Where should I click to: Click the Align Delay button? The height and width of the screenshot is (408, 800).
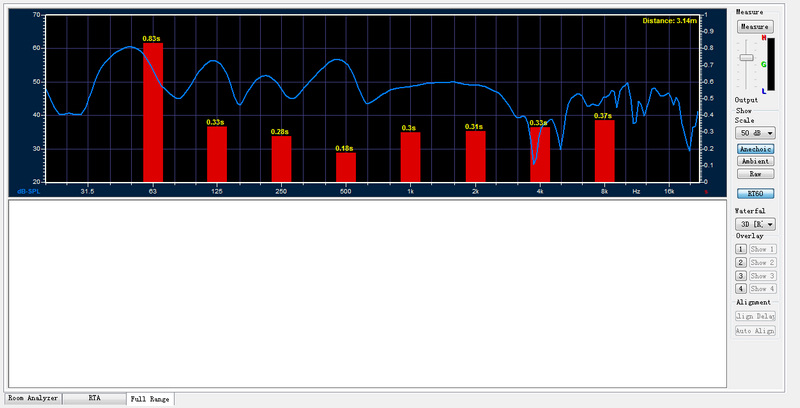pyautogui.click(x=755, y=316)
